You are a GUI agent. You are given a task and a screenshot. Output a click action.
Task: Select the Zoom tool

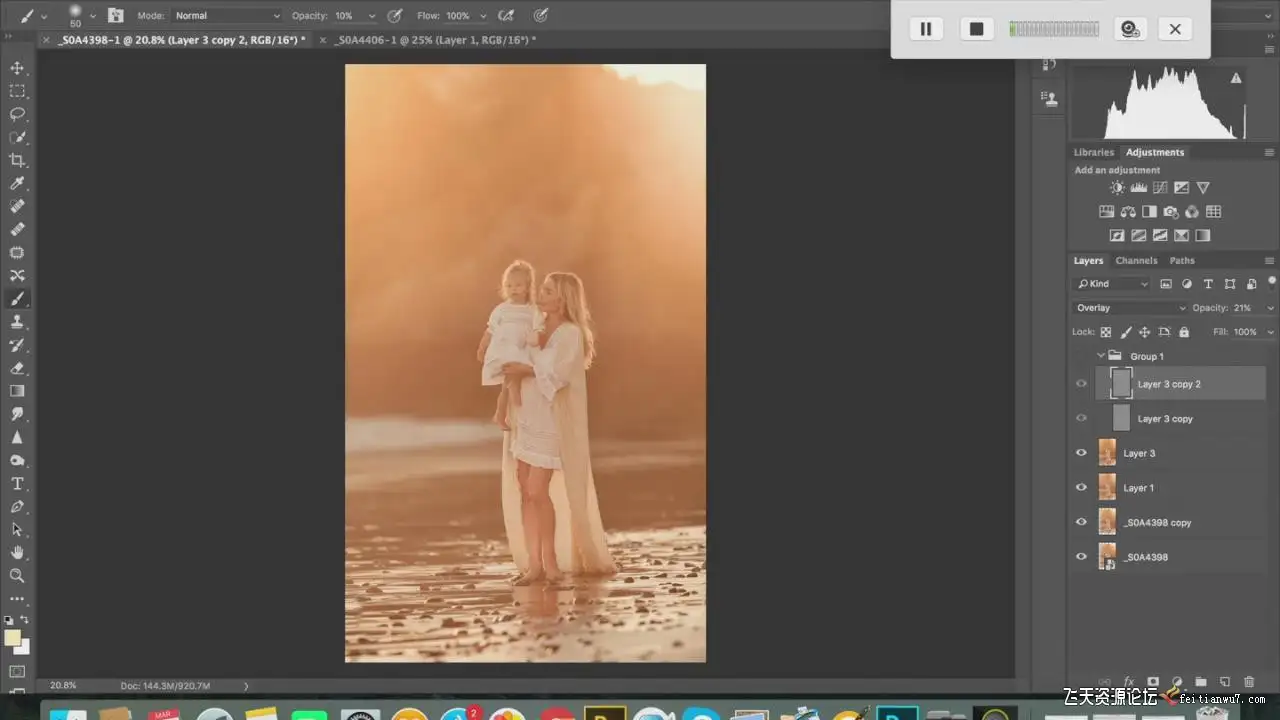(17, 576)
